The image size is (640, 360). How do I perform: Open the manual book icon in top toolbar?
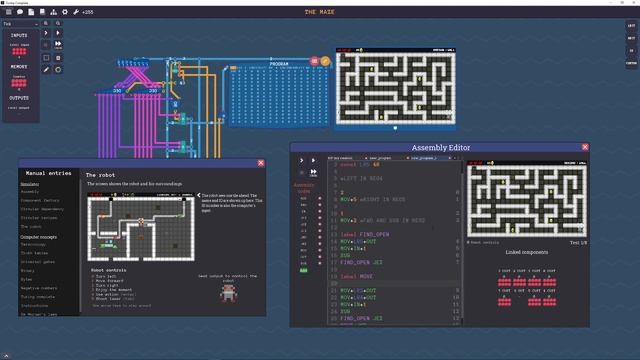42,12
